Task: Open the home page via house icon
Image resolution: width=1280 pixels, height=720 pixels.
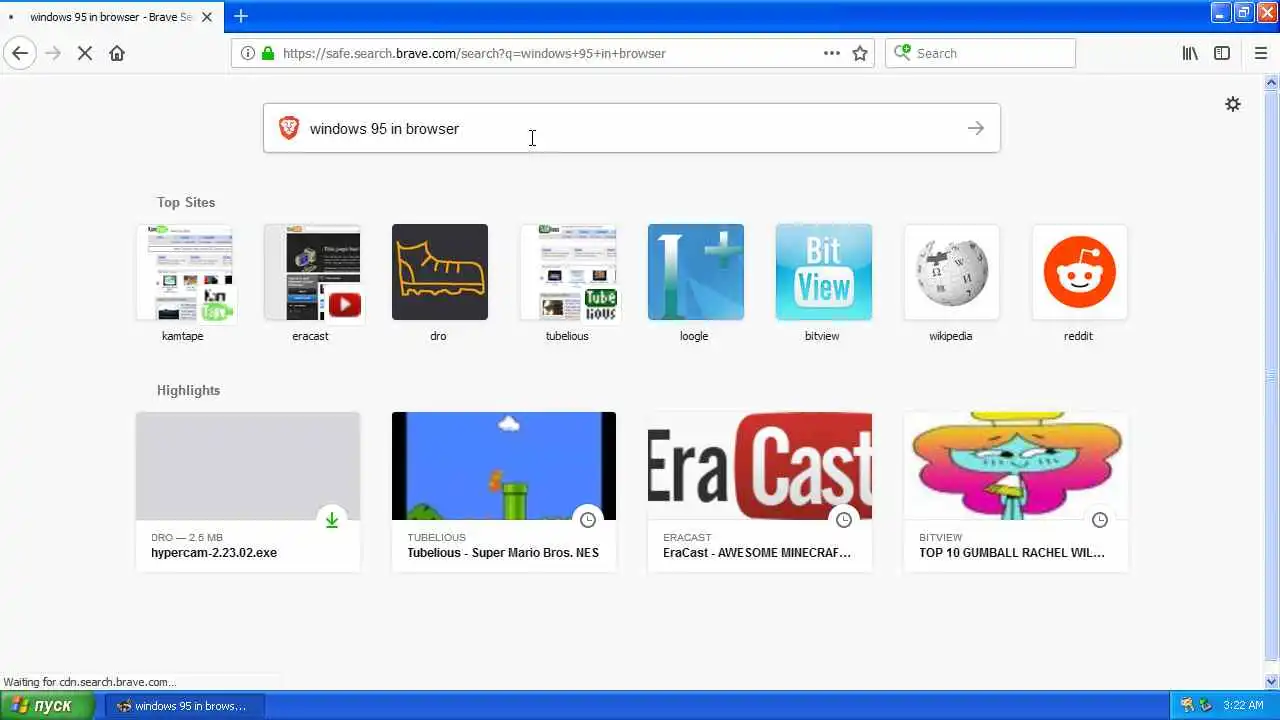Action: click(x=117, y=53)
